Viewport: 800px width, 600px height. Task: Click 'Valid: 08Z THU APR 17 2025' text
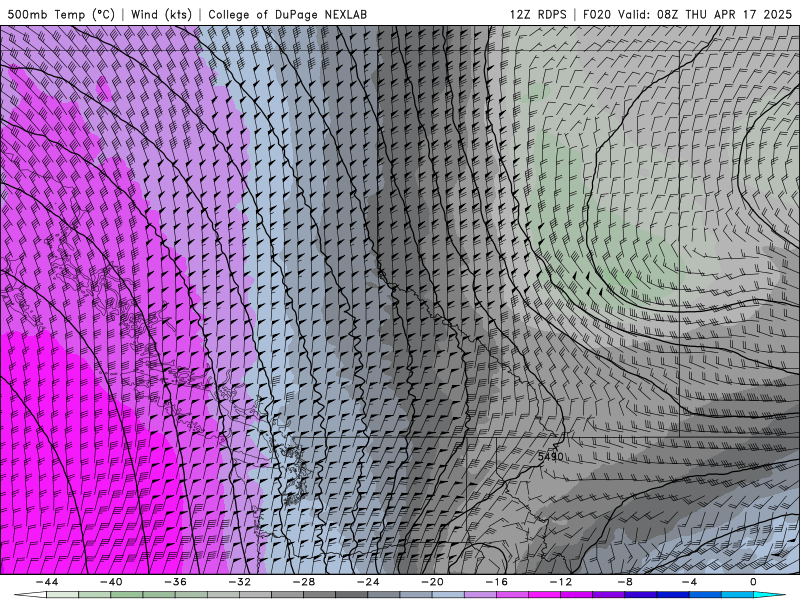tap(705, 14)
